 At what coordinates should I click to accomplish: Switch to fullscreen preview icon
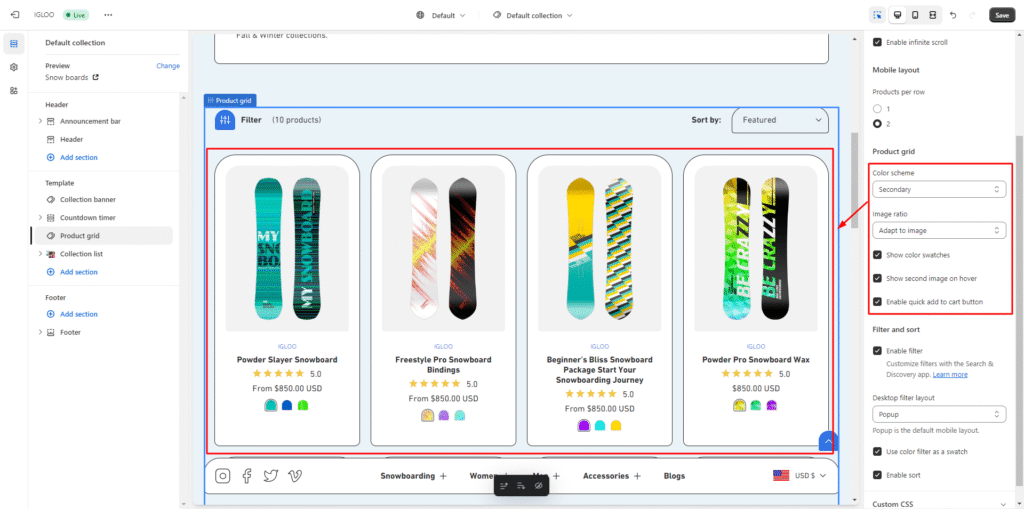click(933, 15)
